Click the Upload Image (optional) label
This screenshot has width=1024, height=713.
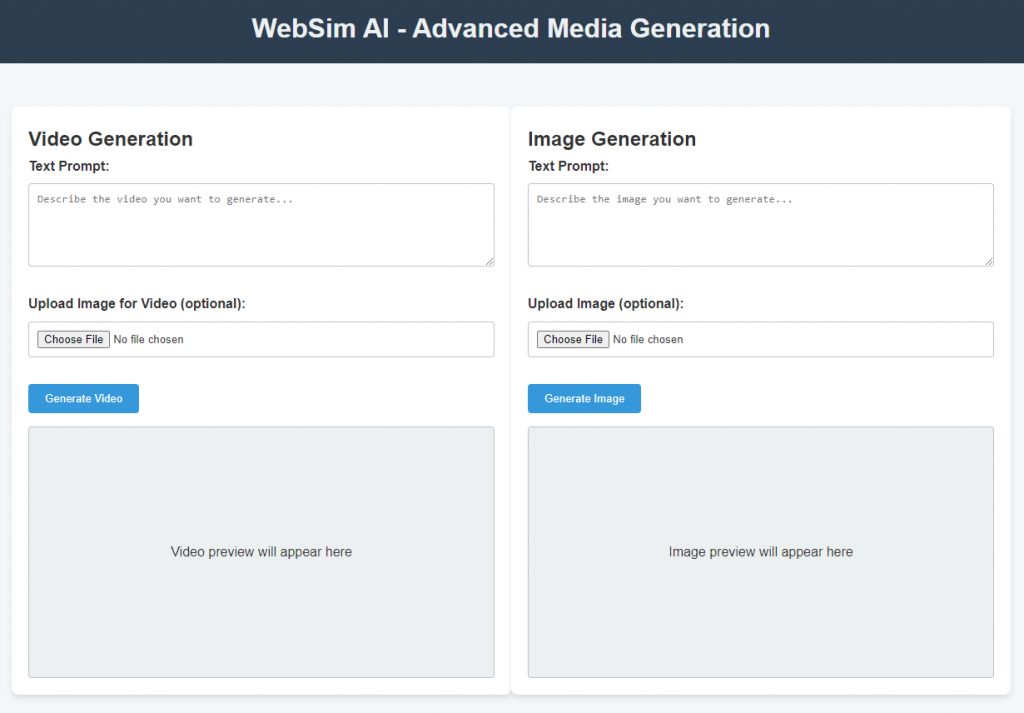605,303
